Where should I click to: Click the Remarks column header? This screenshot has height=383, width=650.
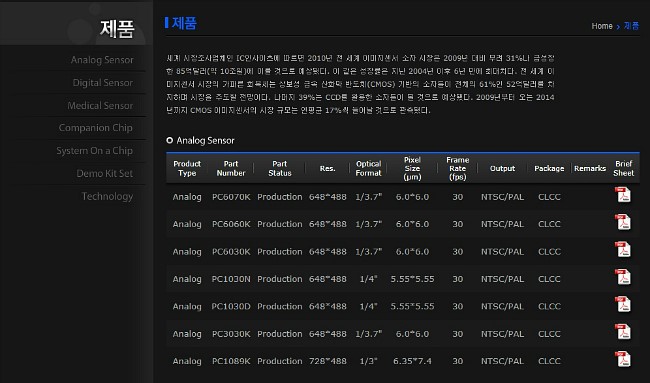[x=590, y=169]
